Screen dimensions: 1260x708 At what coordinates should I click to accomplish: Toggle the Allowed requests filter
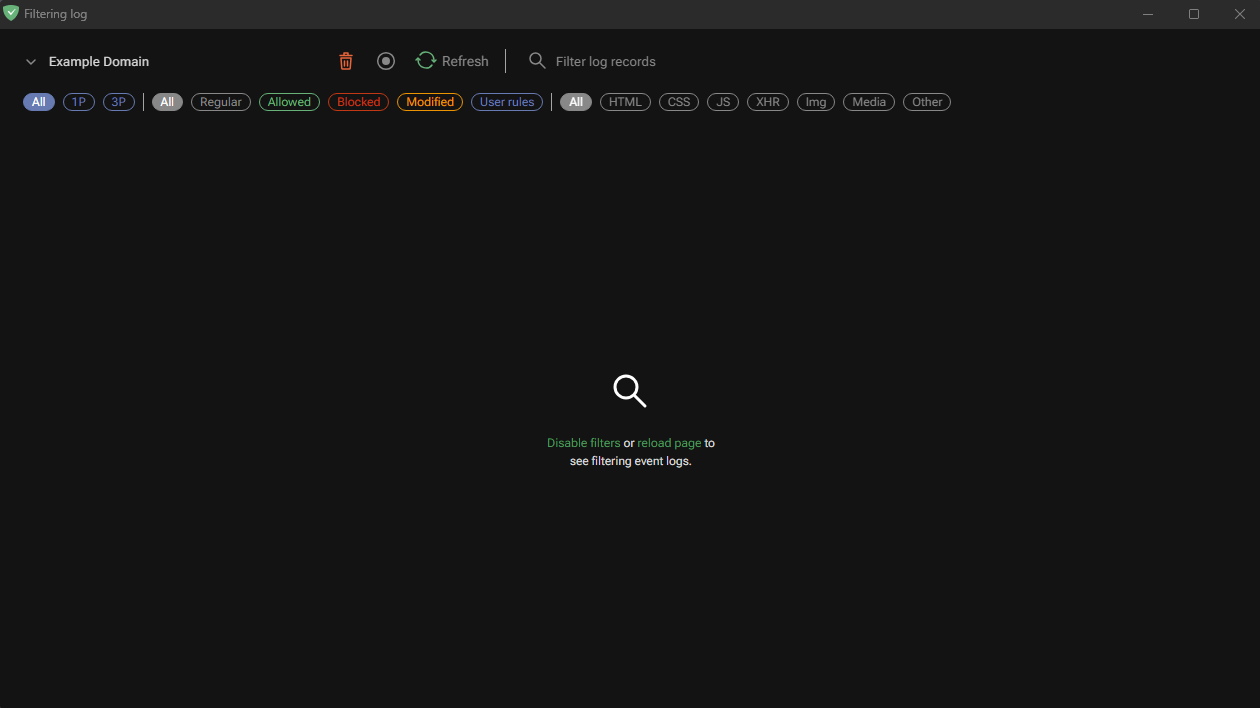289,101
